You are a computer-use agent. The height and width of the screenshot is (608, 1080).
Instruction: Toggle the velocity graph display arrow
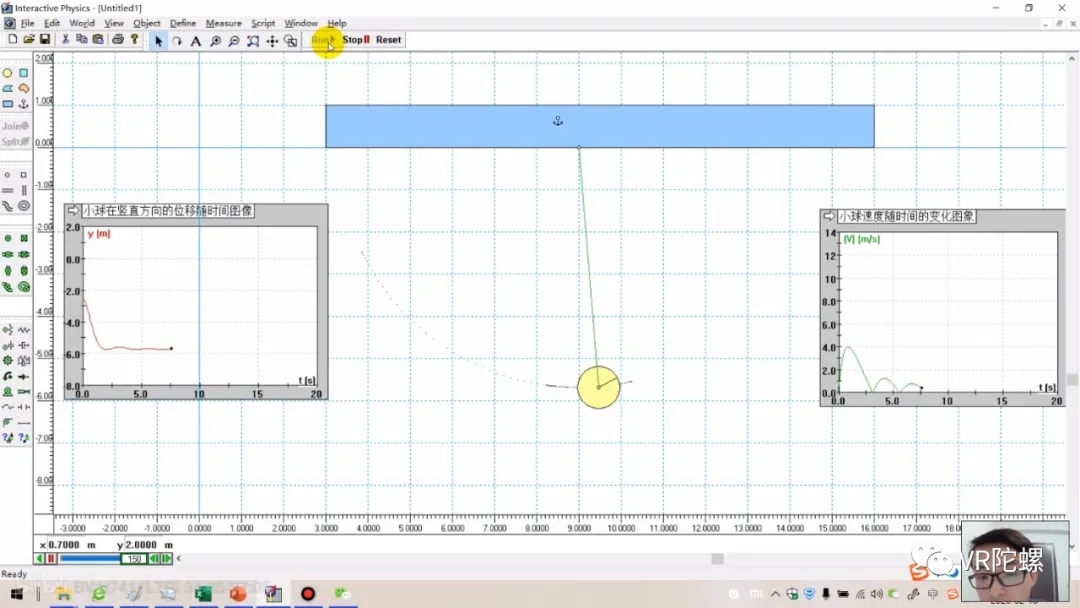tap(829, 216)
